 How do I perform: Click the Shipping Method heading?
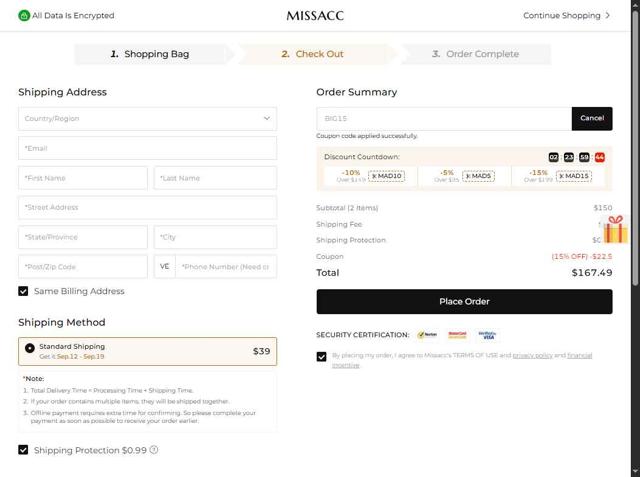[62, 322]
